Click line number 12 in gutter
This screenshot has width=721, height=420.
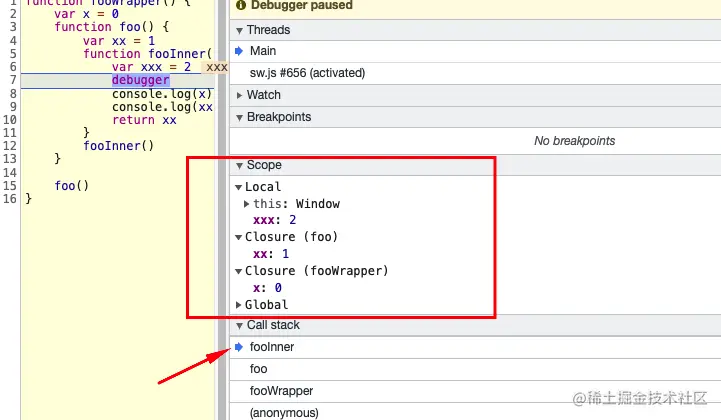pos(10,146)
